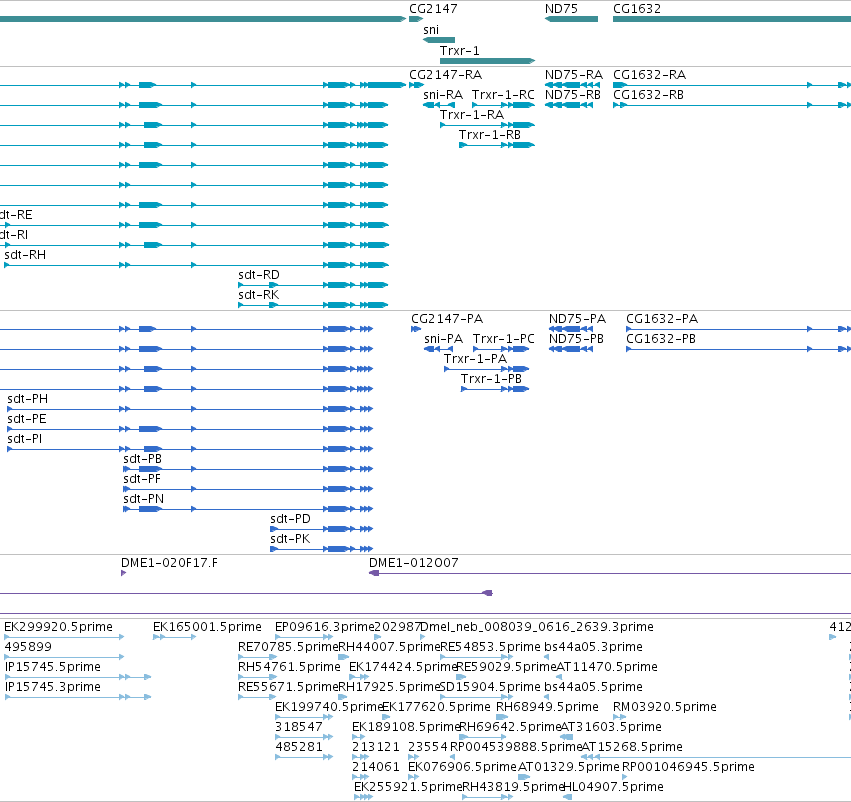Select the DME1-012O07 feature

click(610, 573)
